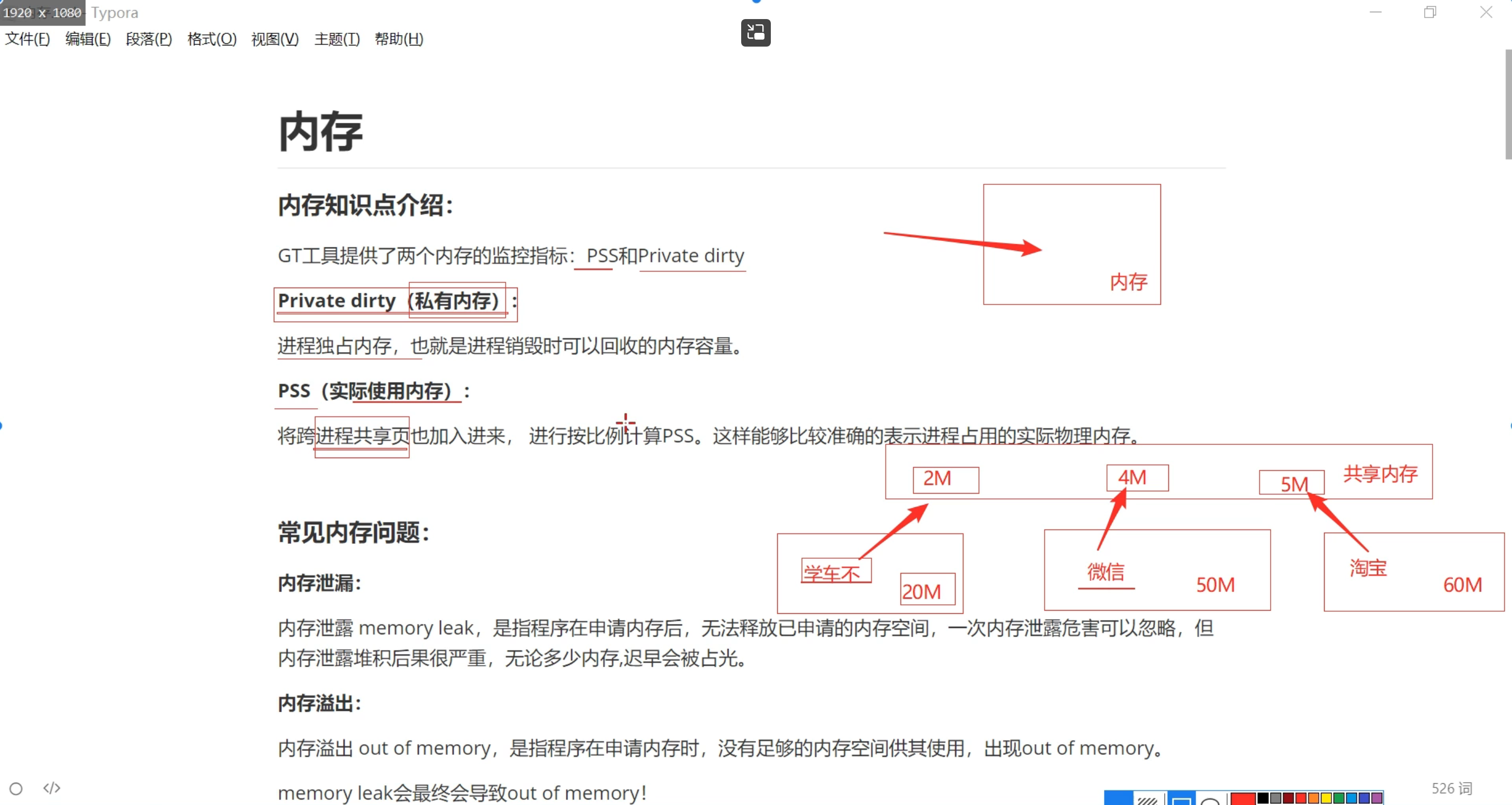Open the 段落(P) menu
The width and height of the screenshot is (1512, 805).
pos(149,39)
